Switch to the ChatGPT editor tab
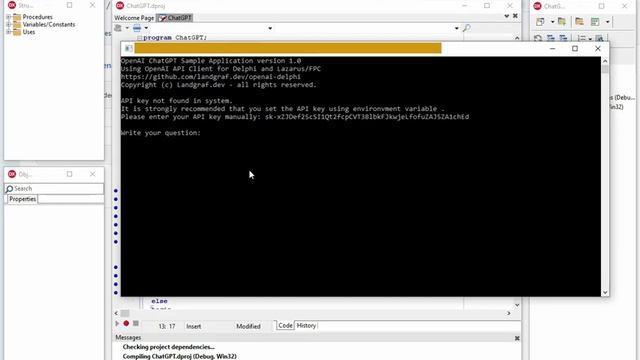Image resolution: width=640 pixels, height=360 pixels. (176, 18)
